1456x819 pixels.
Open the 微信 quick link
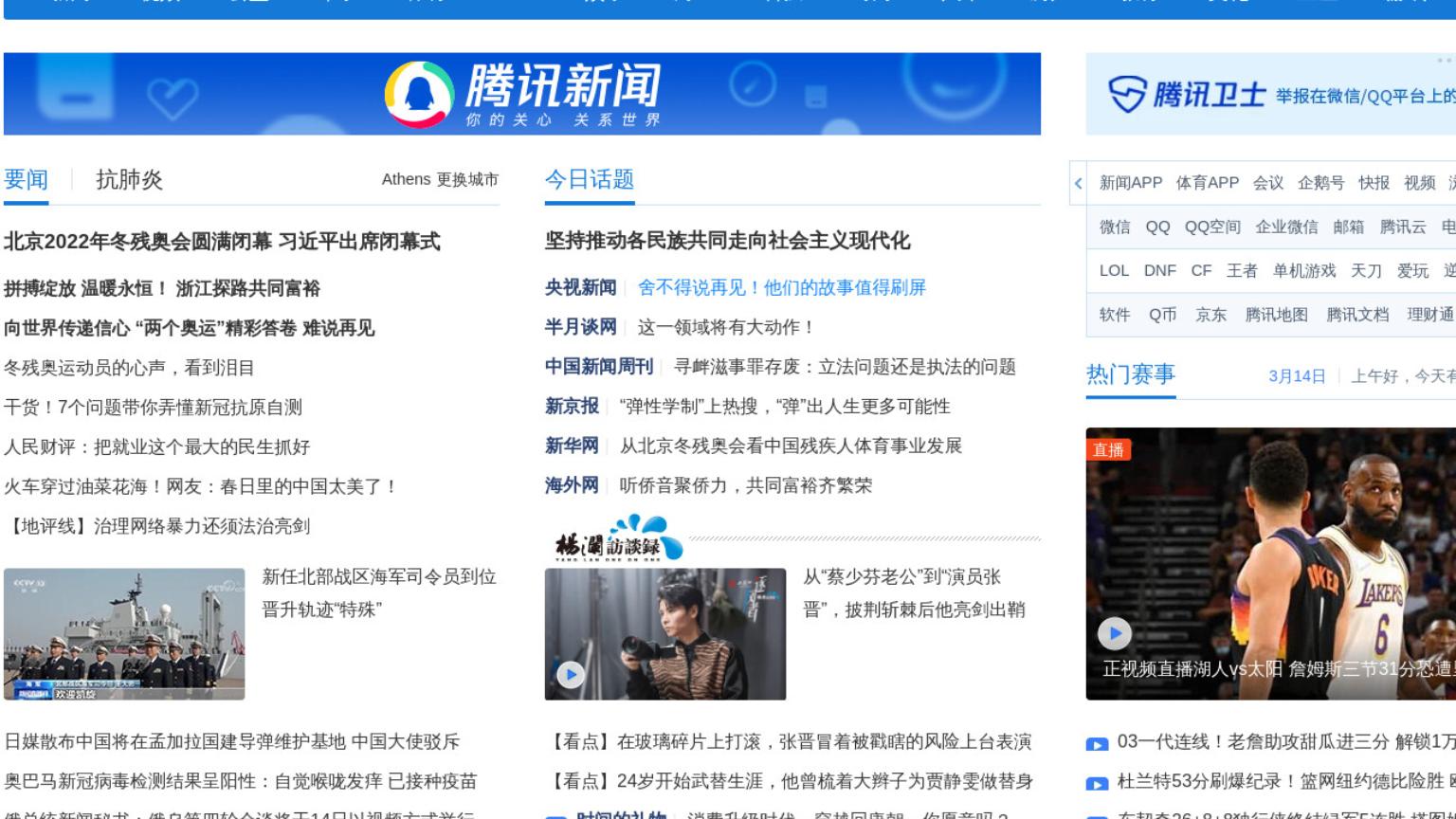(1115, 227)
